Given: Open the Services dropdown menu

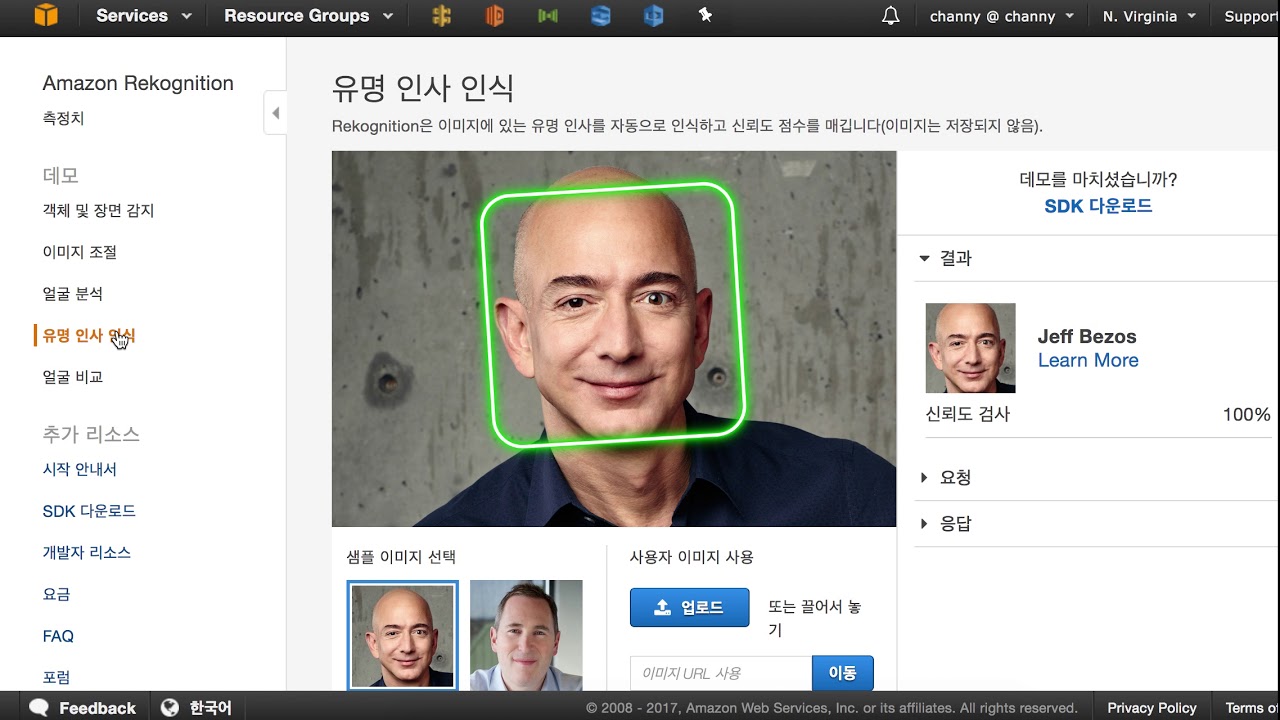Looking at the screenshot, I should pyautogui.click(x=143, y=16).
